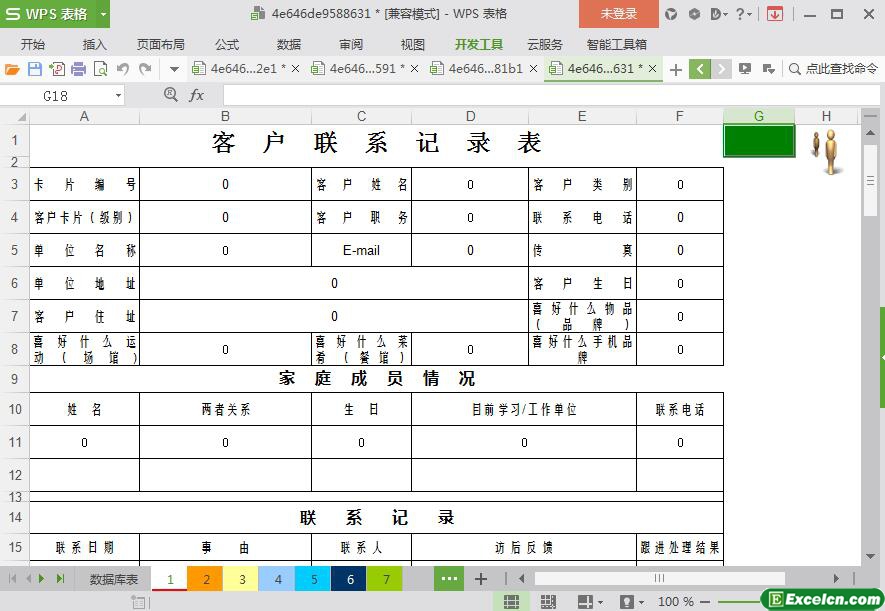Viewport: 885px width, 611px height.
Task: Click the Print Preview icon
Action: coord(100,69)
